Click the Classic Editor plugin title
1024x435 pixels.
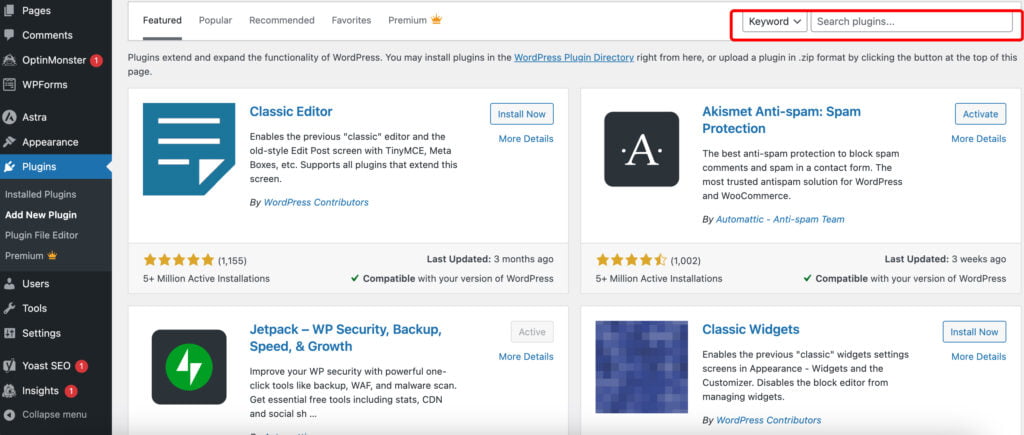click(x=291, y=112)
